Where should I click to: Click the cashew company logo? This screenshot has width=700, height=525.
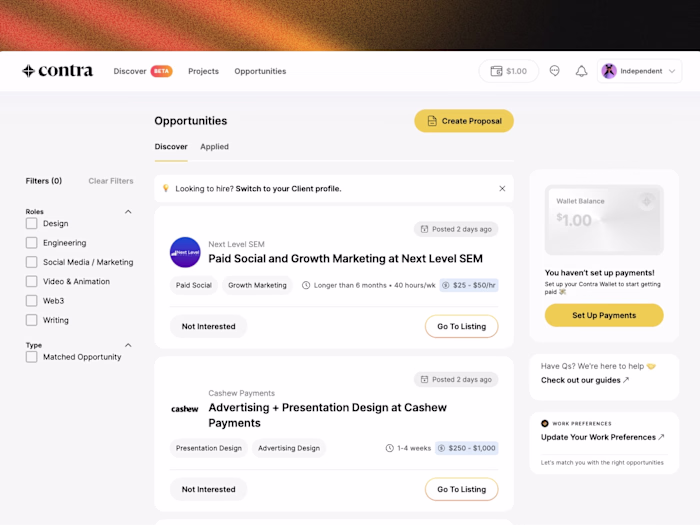click(x=184, y=409)
